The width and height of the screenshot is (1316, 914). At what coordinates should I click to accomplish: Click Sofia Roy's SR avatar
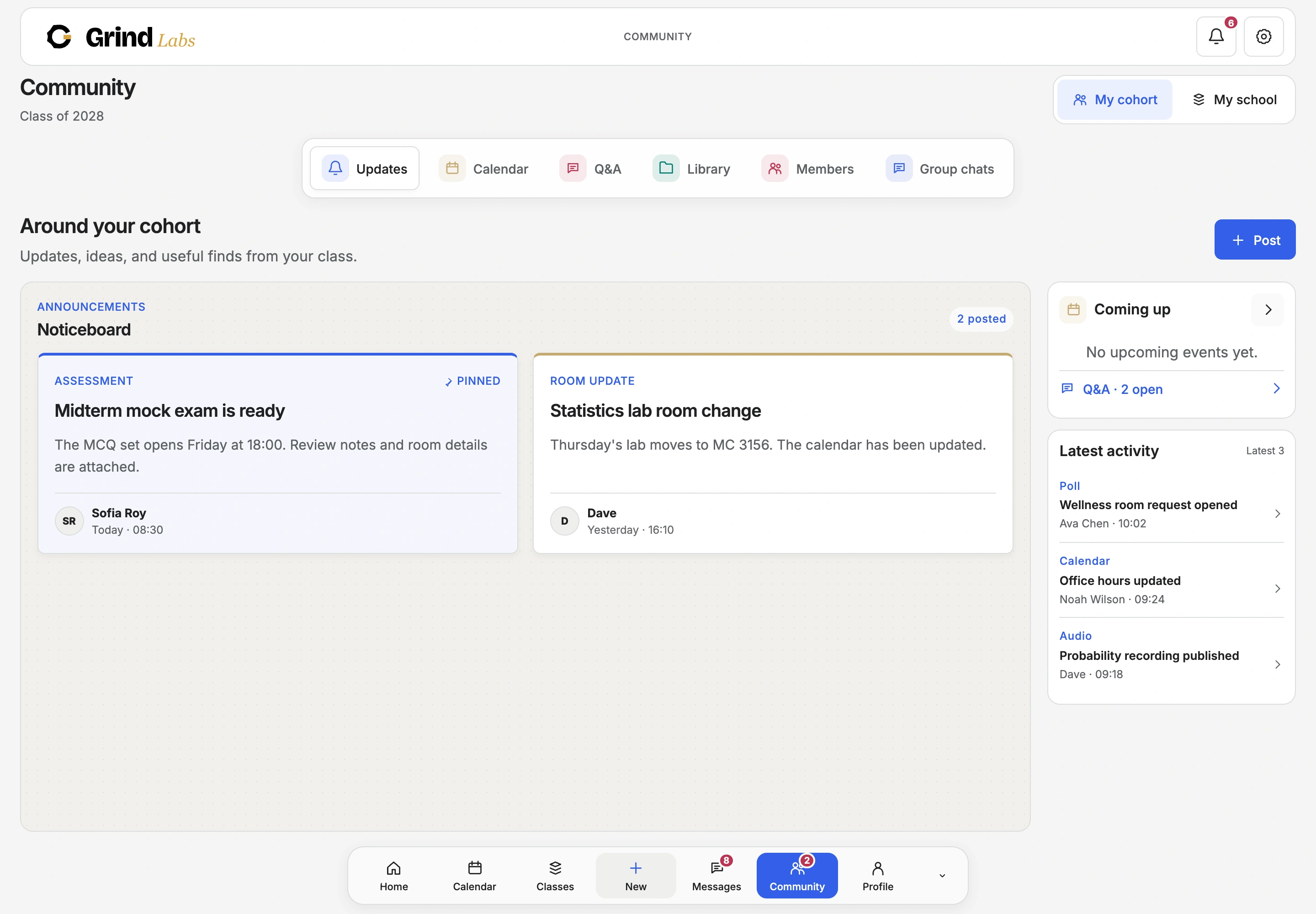point(69,521)
